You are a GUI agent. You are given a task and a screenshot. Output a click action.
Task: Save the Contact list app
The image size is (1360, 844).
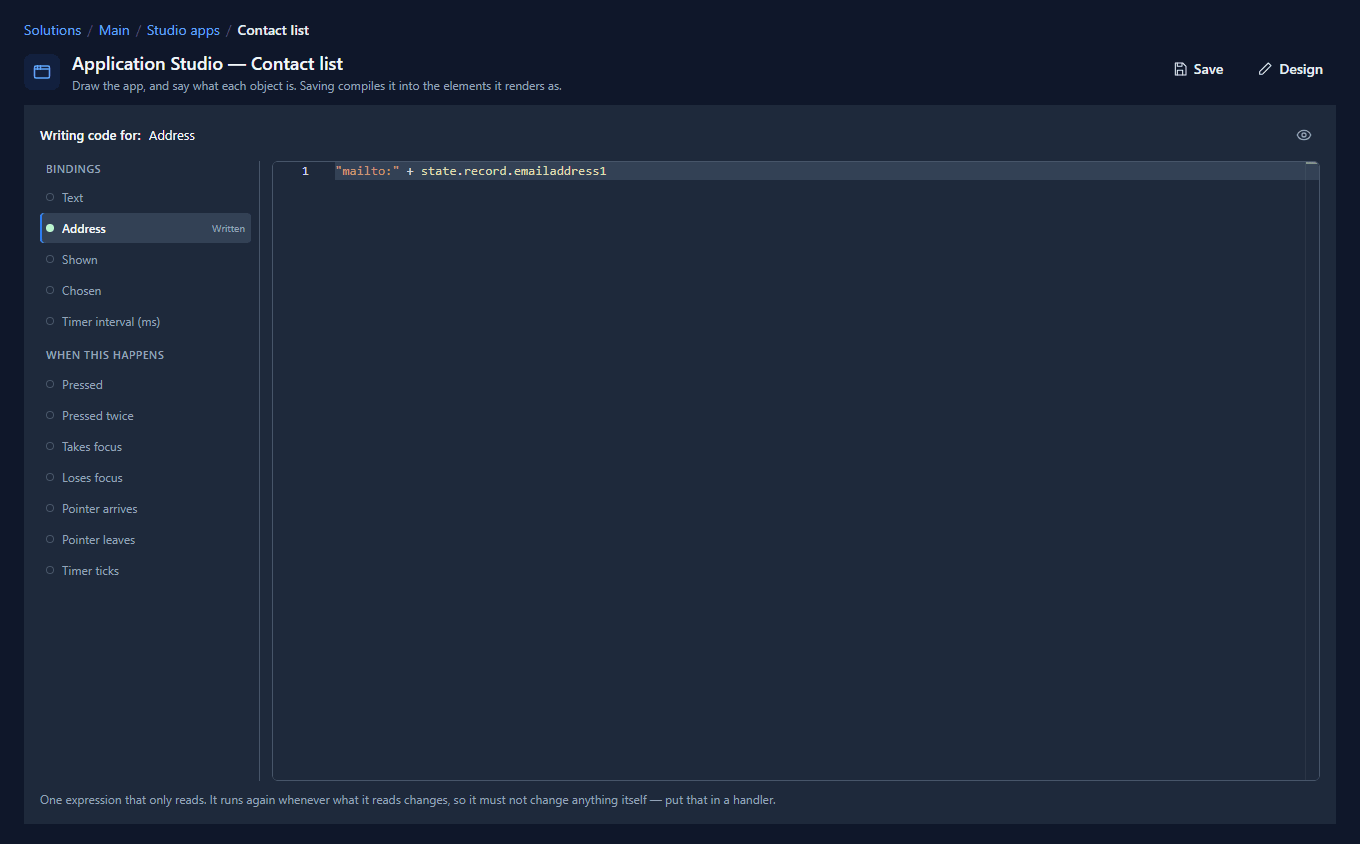click(x=1198, y=69)
